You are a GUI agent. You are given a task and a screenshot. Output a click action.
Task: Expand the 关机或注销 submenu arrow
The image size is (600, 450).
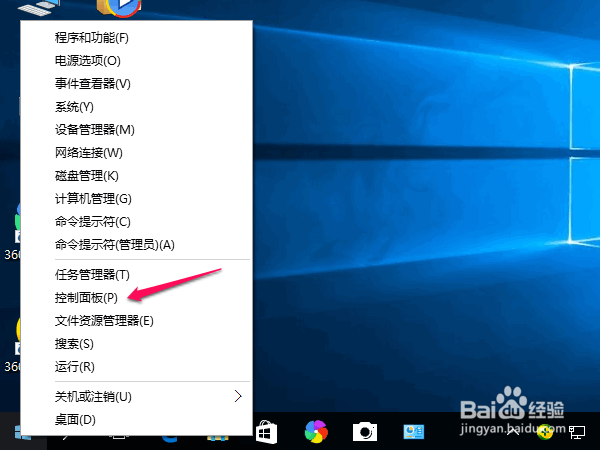click(x=238, y=396)
